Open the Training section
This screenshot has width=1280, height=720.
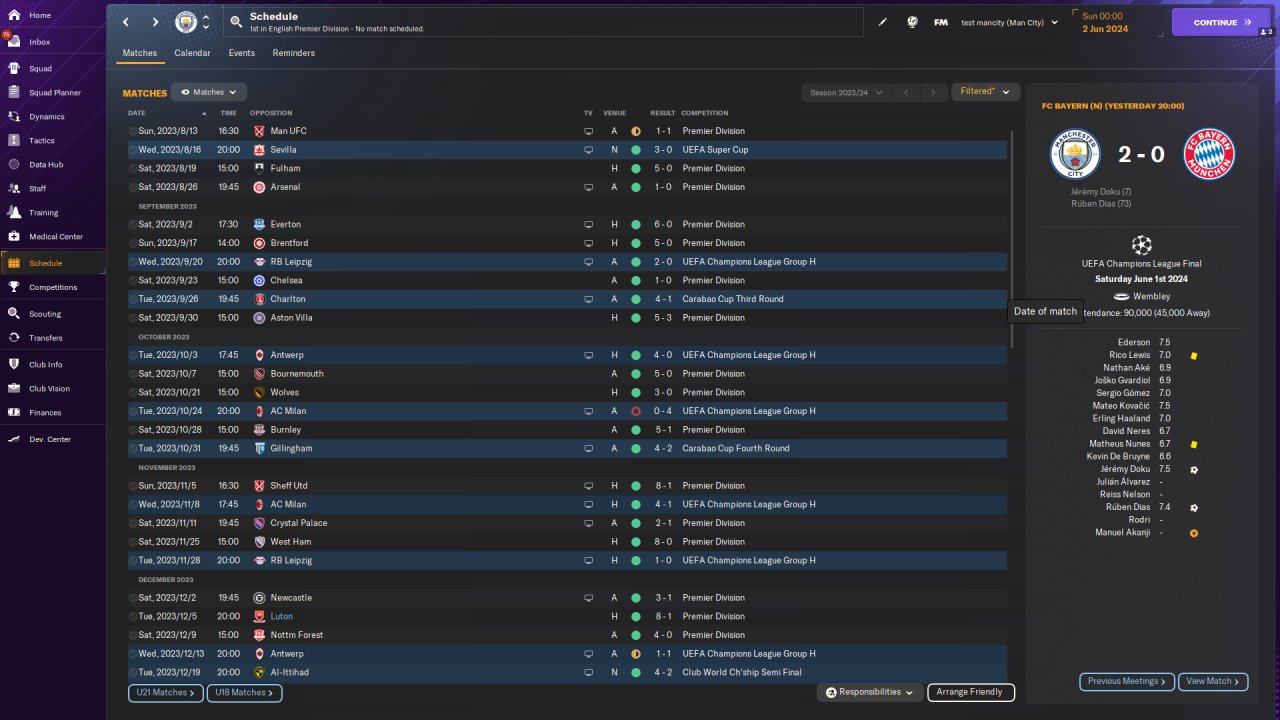[43, 213]
